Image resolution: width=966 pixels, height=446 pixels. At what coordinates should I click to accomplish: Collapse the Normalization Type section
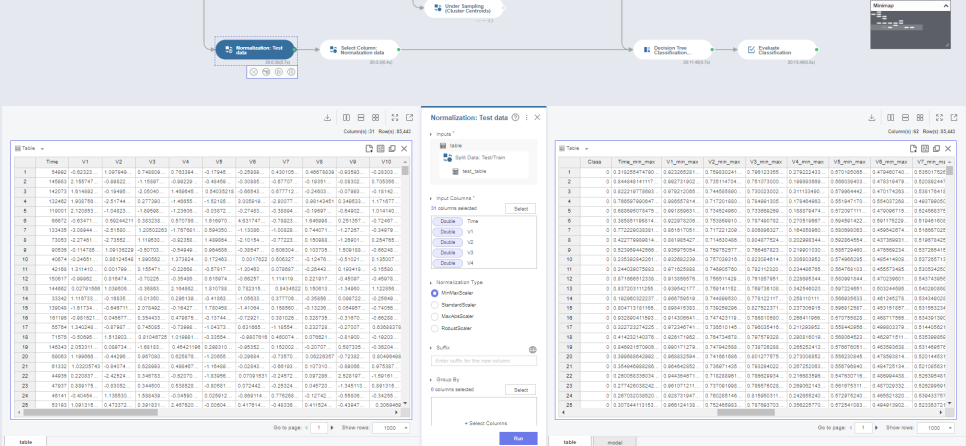click(431, 282)
